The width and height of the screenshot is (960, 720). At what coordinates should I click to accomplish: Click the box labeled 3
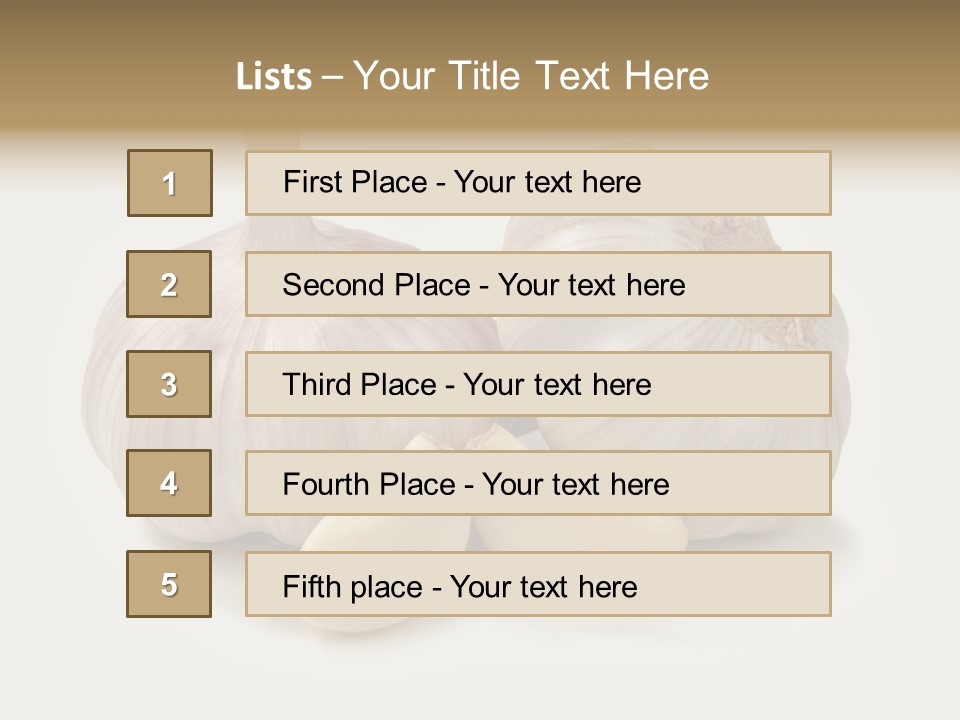pyautogui.click(x=169, y=384)
